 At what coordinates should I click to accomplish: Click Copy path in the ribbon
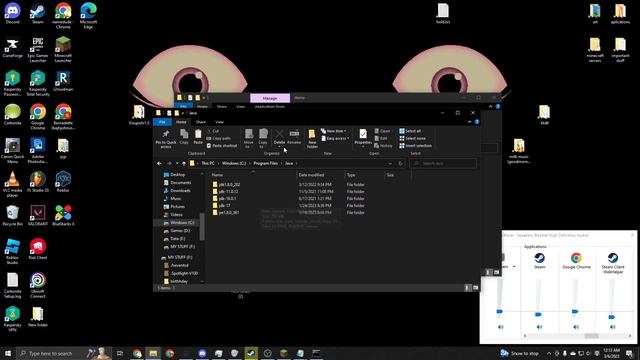(x=219, y=138)
